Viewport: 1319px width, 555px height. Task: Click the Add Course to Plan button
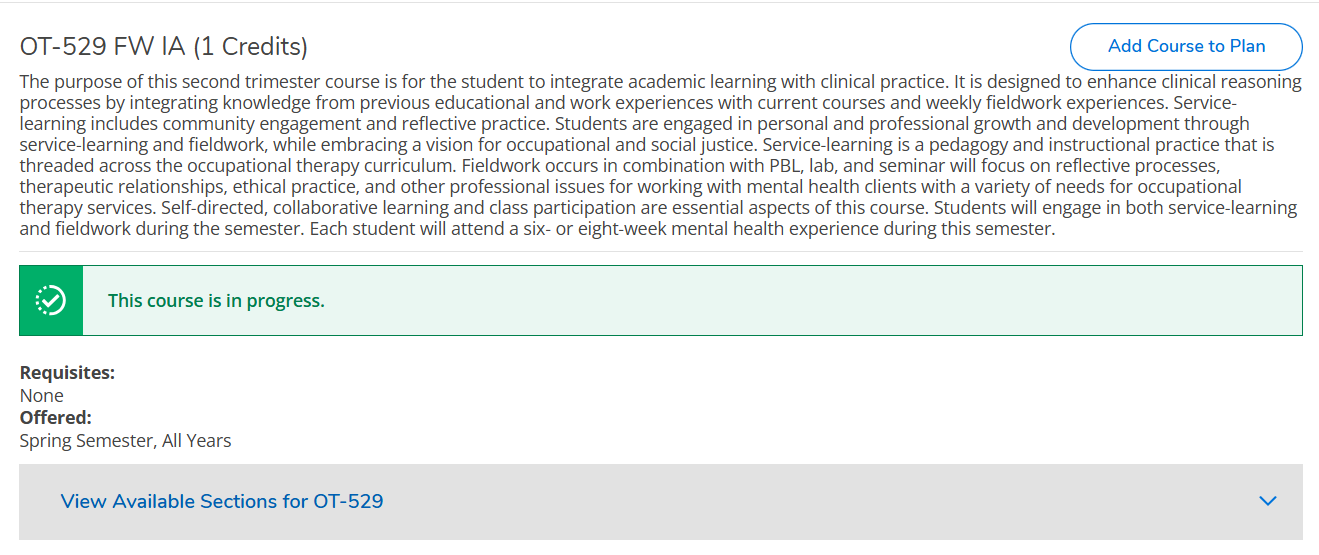pos(1186,47)
